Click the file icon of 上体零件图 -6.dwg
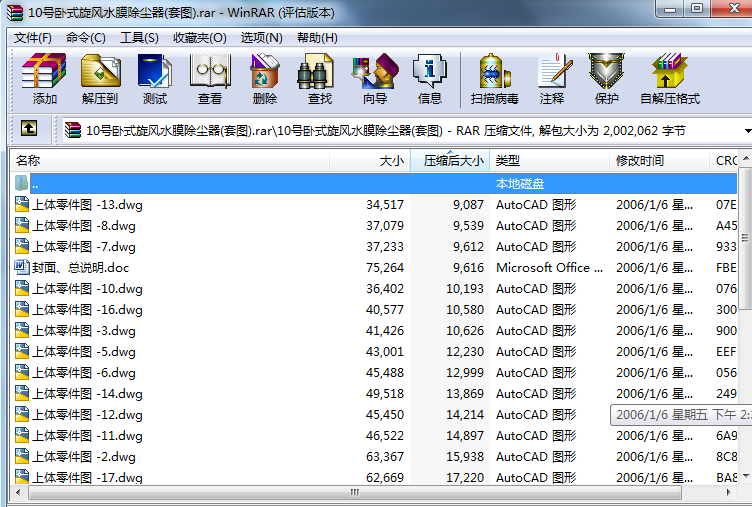The height and width of the screenshot is (507, 752). [22, 372]
